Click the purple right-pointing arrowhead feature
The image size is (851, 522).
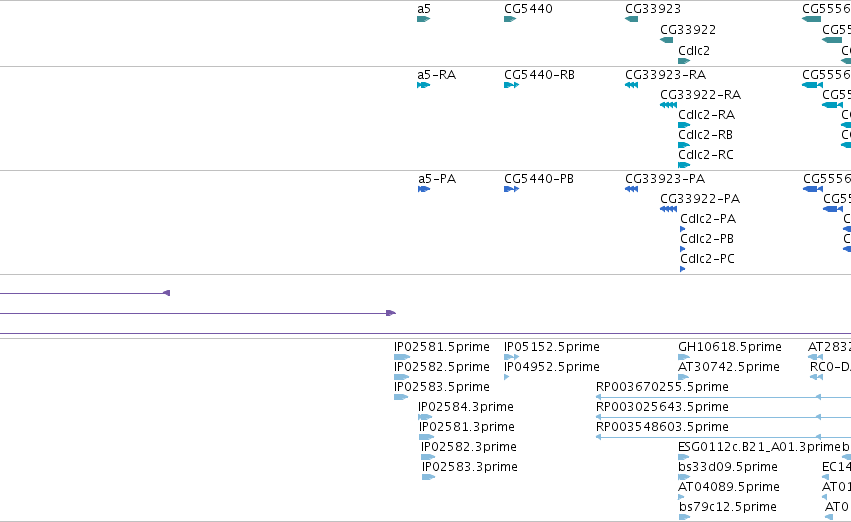pos(391,313)
